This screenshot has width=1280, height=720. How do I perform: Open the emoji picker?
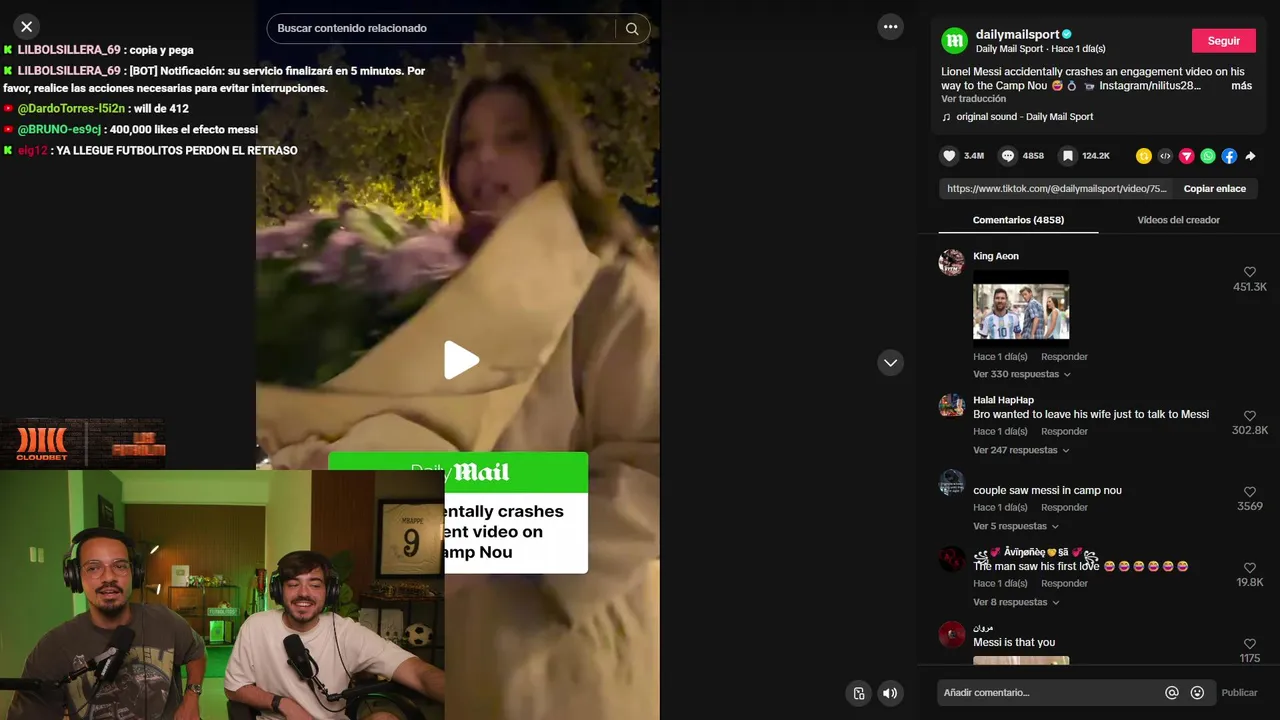coord(1197,692)
